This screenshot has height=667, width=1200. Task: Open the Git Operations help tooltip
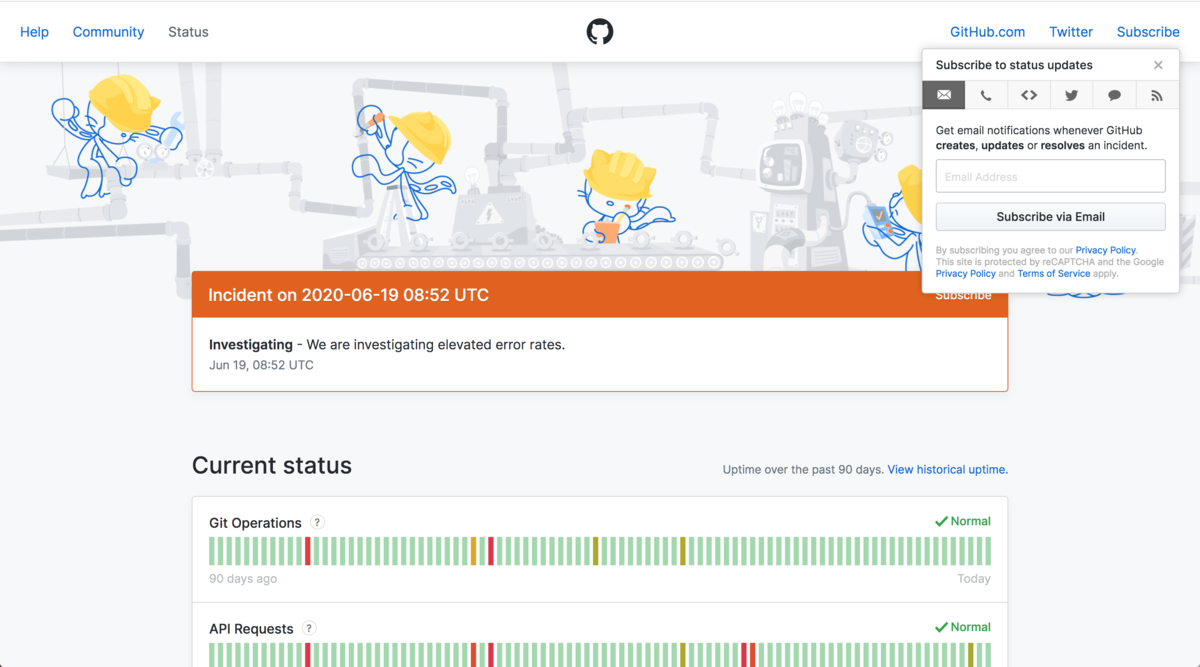coord(317,522)
